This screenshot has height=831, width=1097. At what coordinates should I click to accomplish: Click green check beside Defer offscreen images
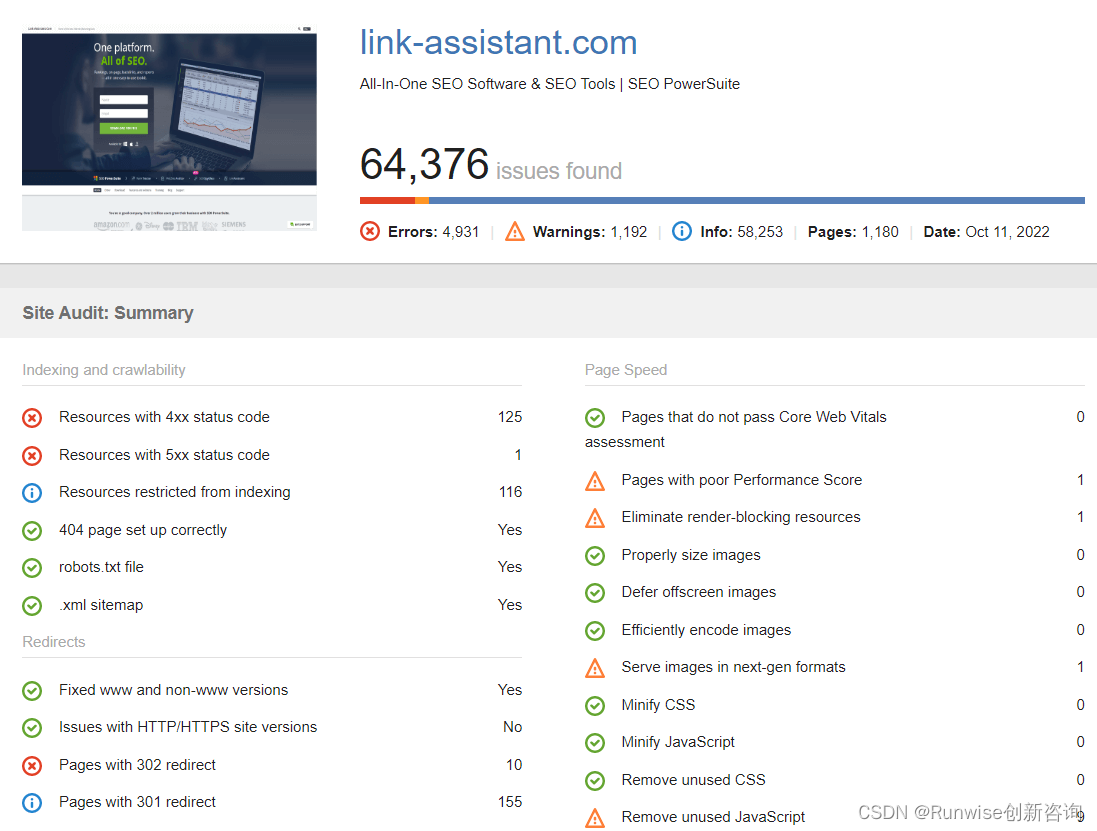pos(595,593)
